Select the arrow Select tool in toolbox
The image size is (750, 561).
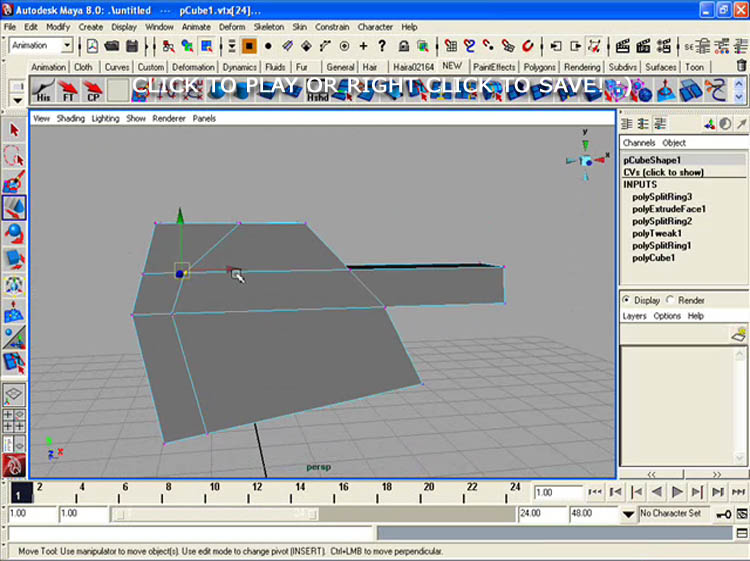click(x=14, y=130)
